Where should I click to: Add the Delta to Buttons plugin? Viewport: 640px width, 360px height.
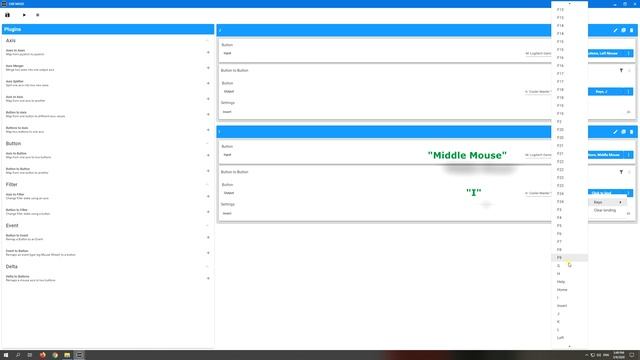(x=208, y=278)
